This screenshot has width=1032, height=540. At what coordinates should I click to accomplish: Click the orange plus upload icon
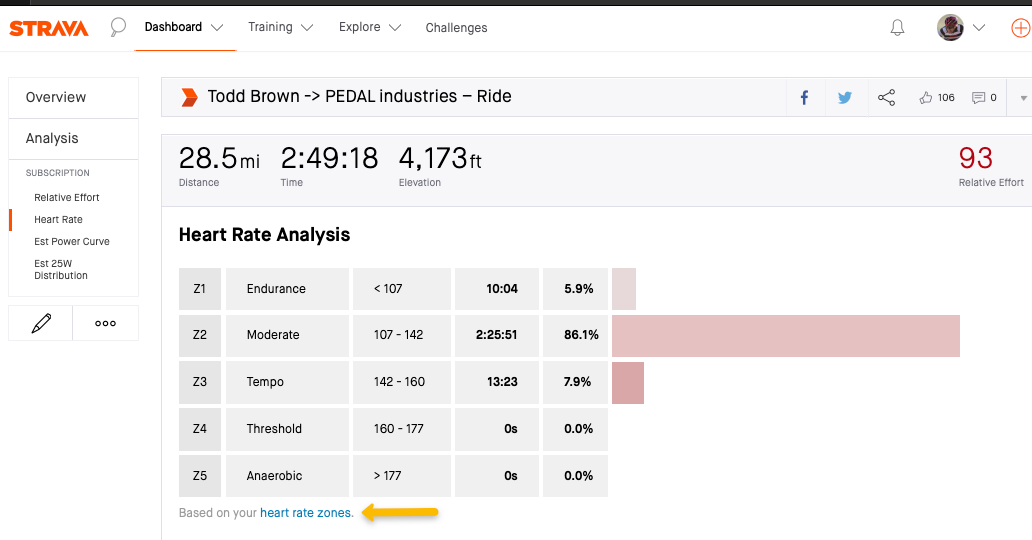pos(1020,28)
